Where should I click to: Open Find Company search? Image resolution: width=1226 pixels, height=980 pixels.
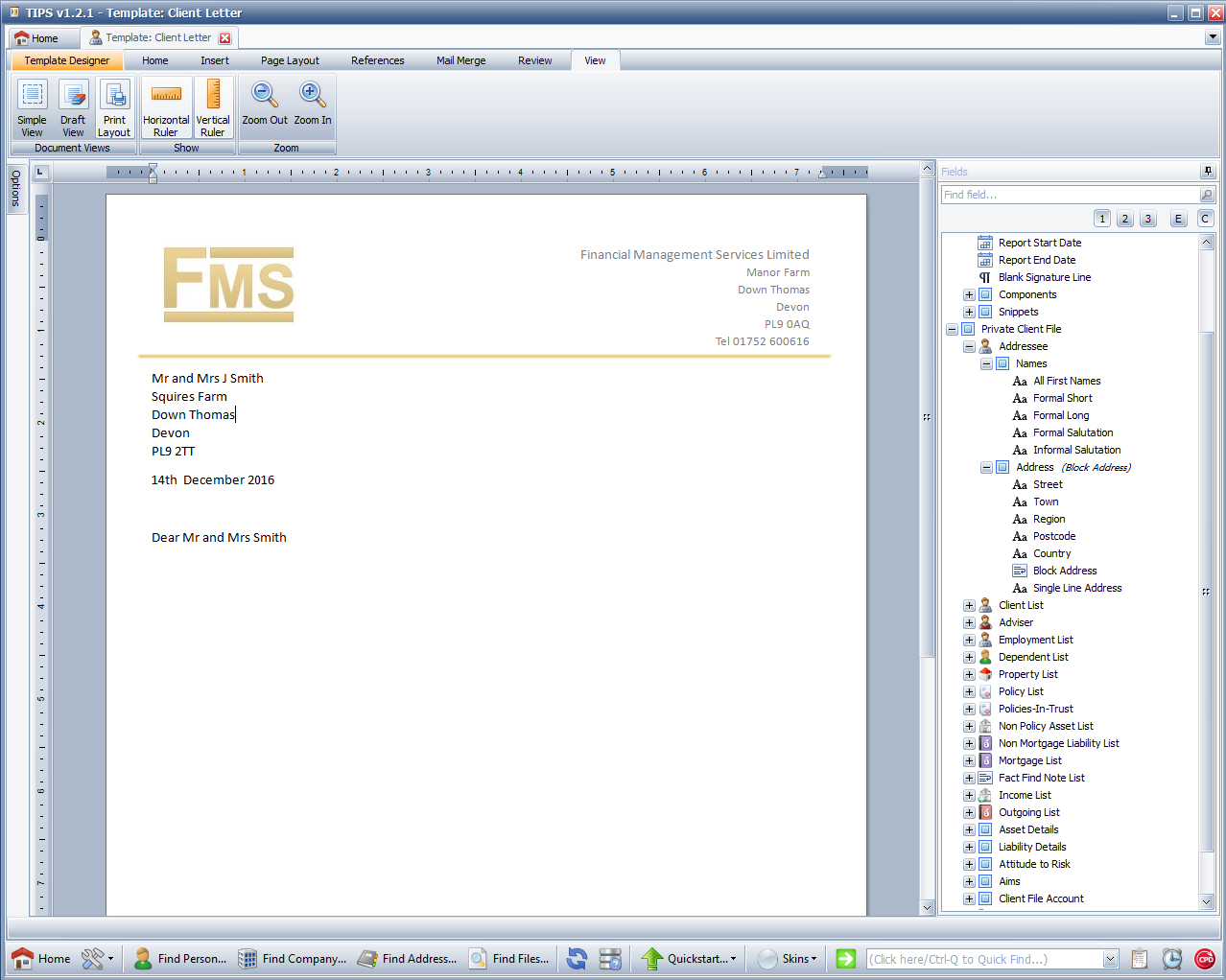click(292, 958)
